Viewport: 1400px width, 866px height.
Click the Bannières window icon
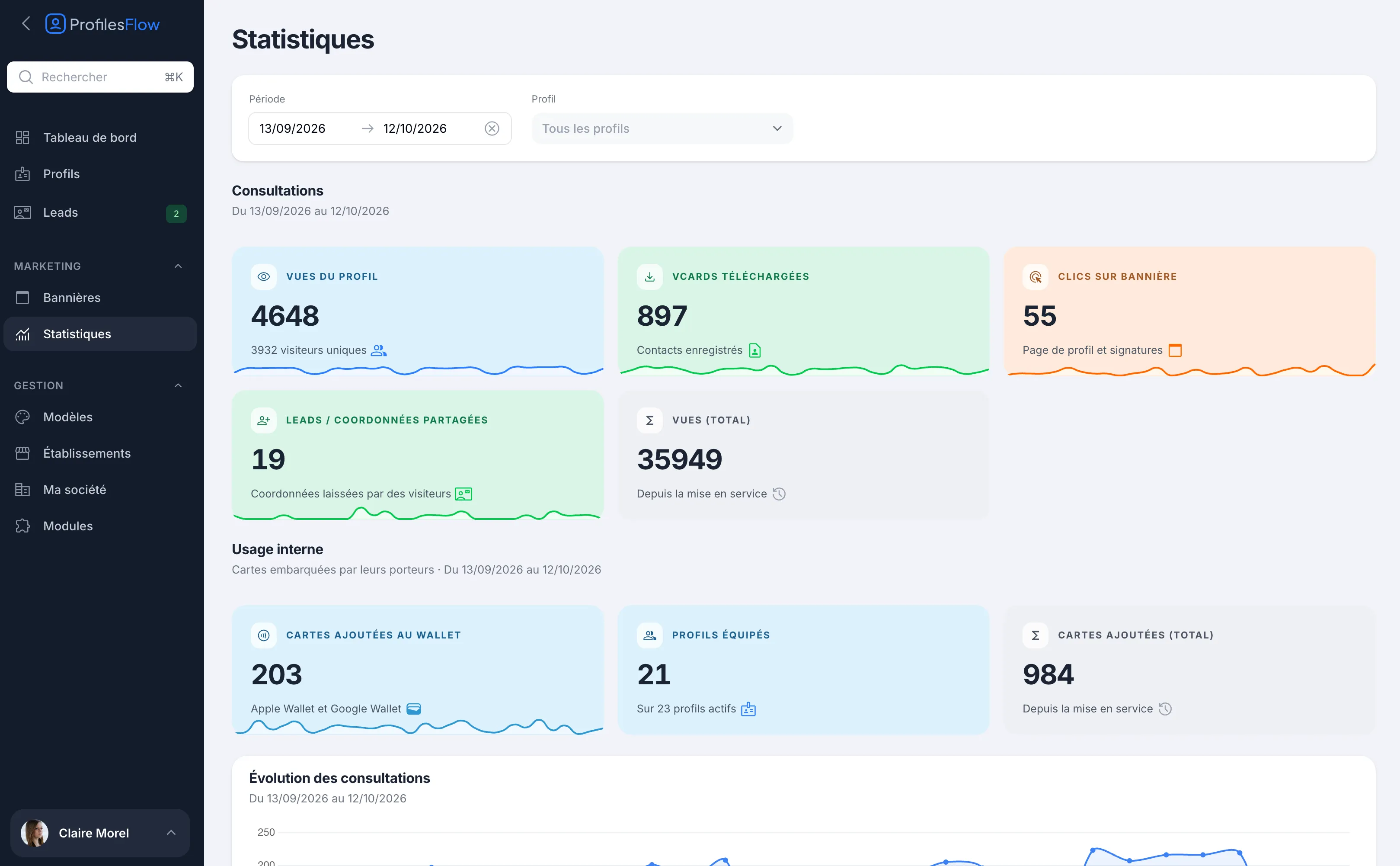click(22, 297)
